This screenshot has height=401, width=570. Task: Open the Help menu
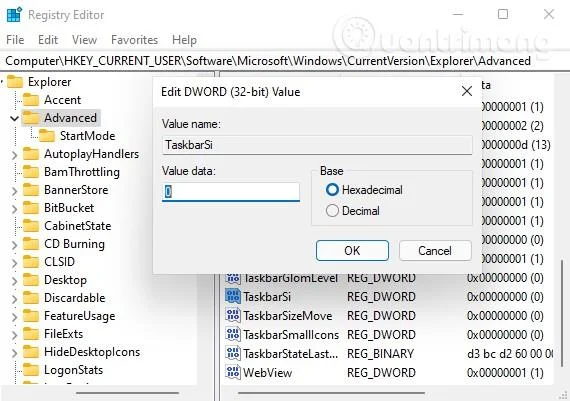tap(184, 39)
